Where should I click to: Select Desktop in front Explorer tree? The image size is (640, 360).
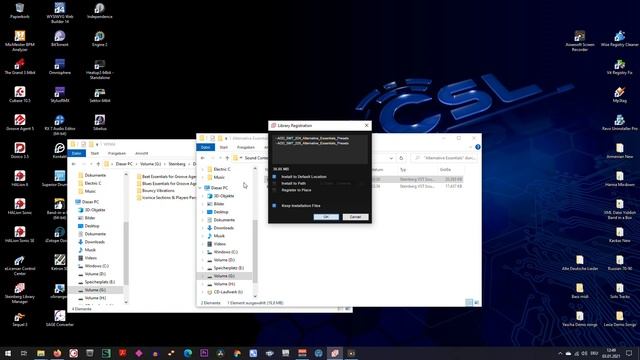click(221, 212)
